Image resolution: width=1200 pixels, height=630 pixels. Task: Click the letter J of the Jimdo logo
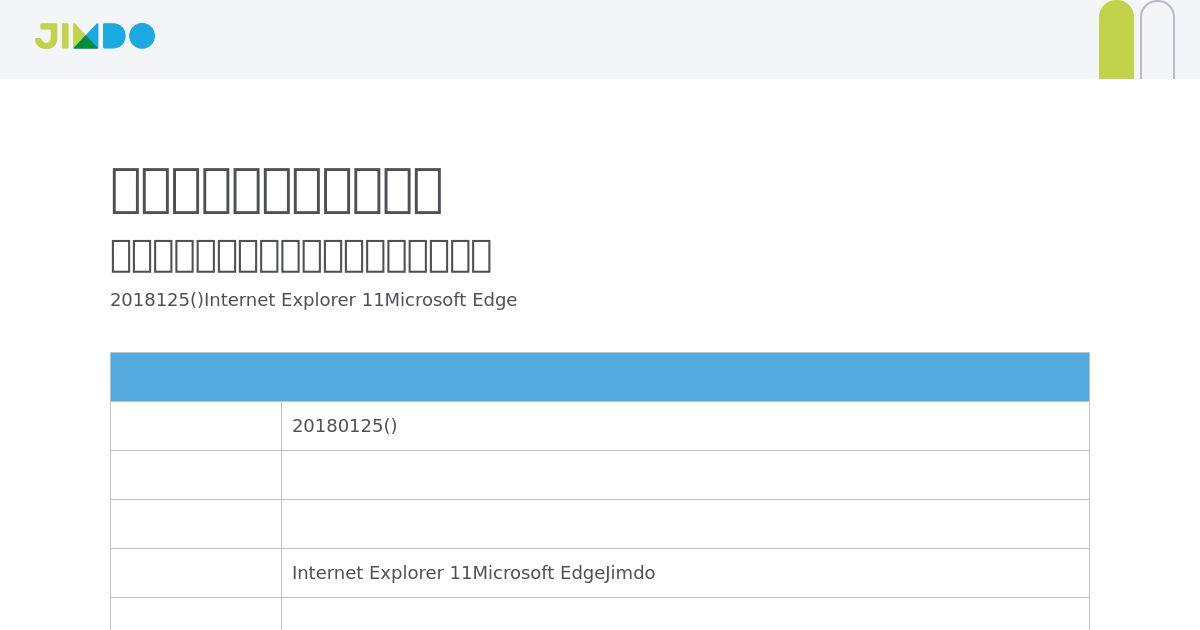46,36
